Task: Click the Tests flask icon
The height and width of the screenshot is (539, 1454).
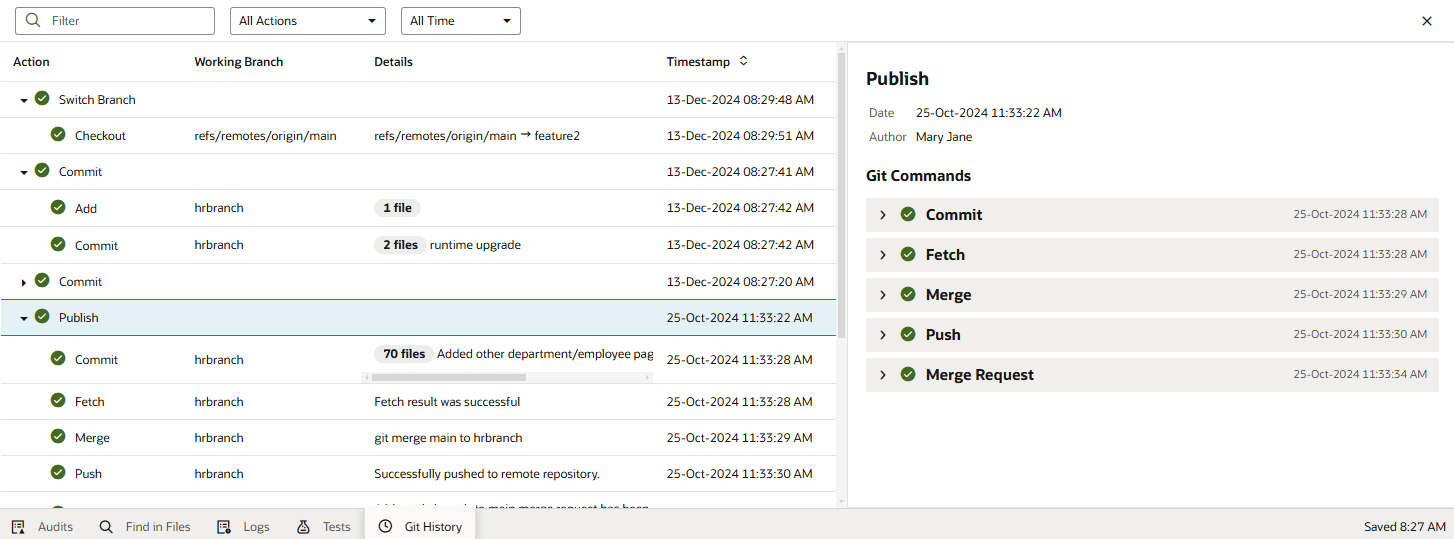Action: pyautogui.click(x=303, y=527)
